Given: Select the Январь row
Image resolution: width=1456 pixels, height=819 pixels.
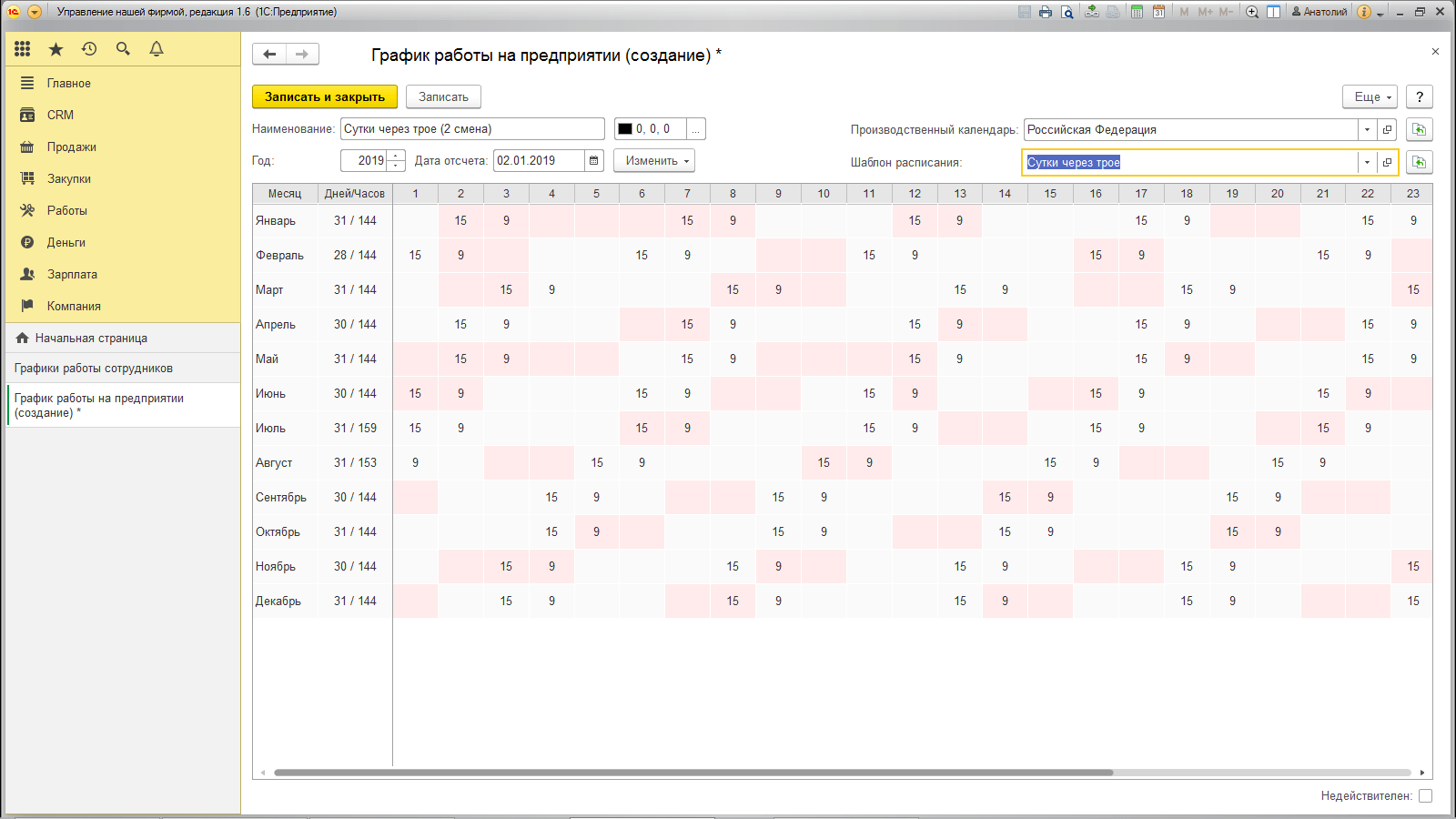Looking at the screenshot, I should 843,220.
